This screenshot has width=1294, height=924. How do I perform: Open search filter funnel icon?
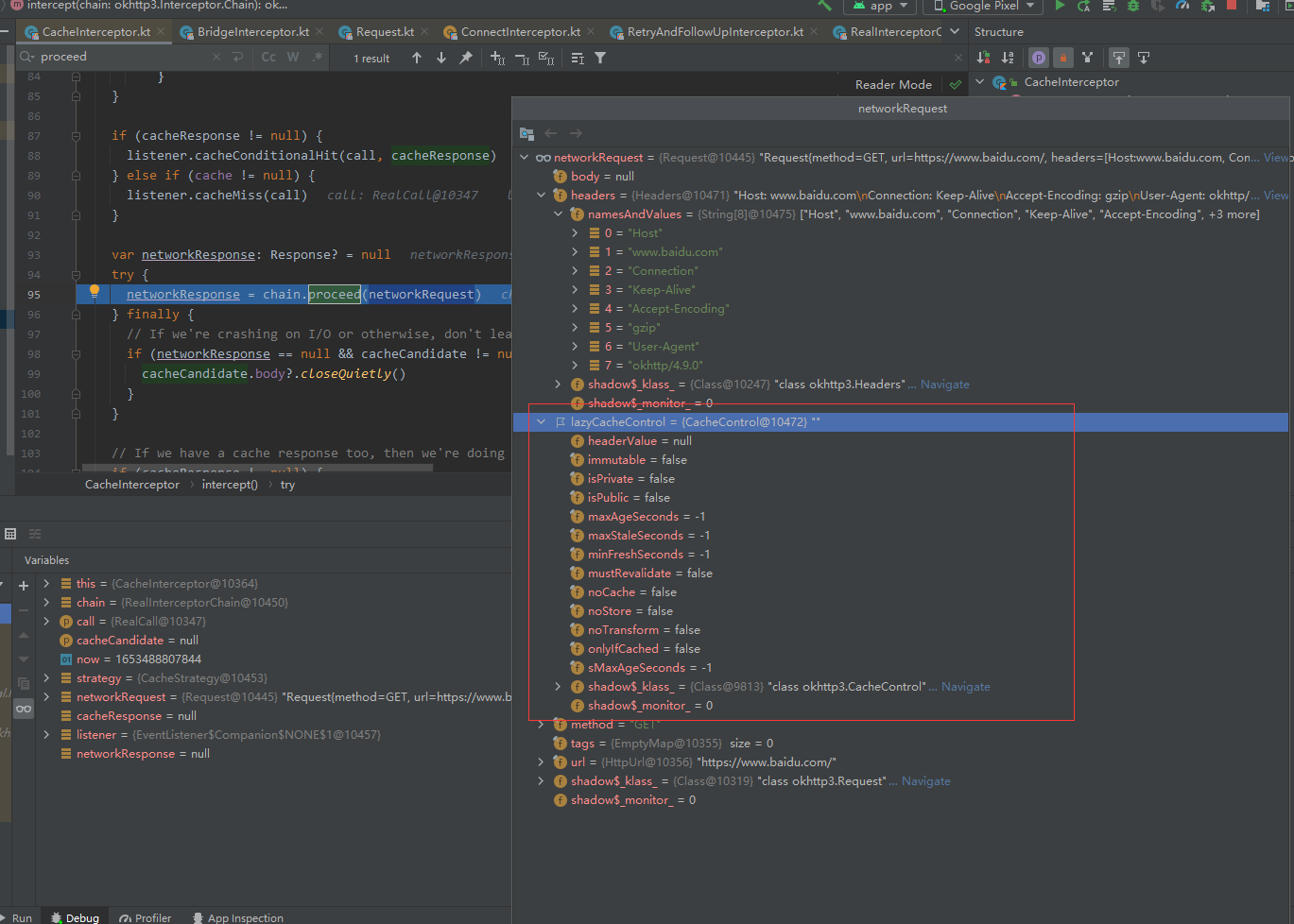pyautogui.click(x=600, y=58)
